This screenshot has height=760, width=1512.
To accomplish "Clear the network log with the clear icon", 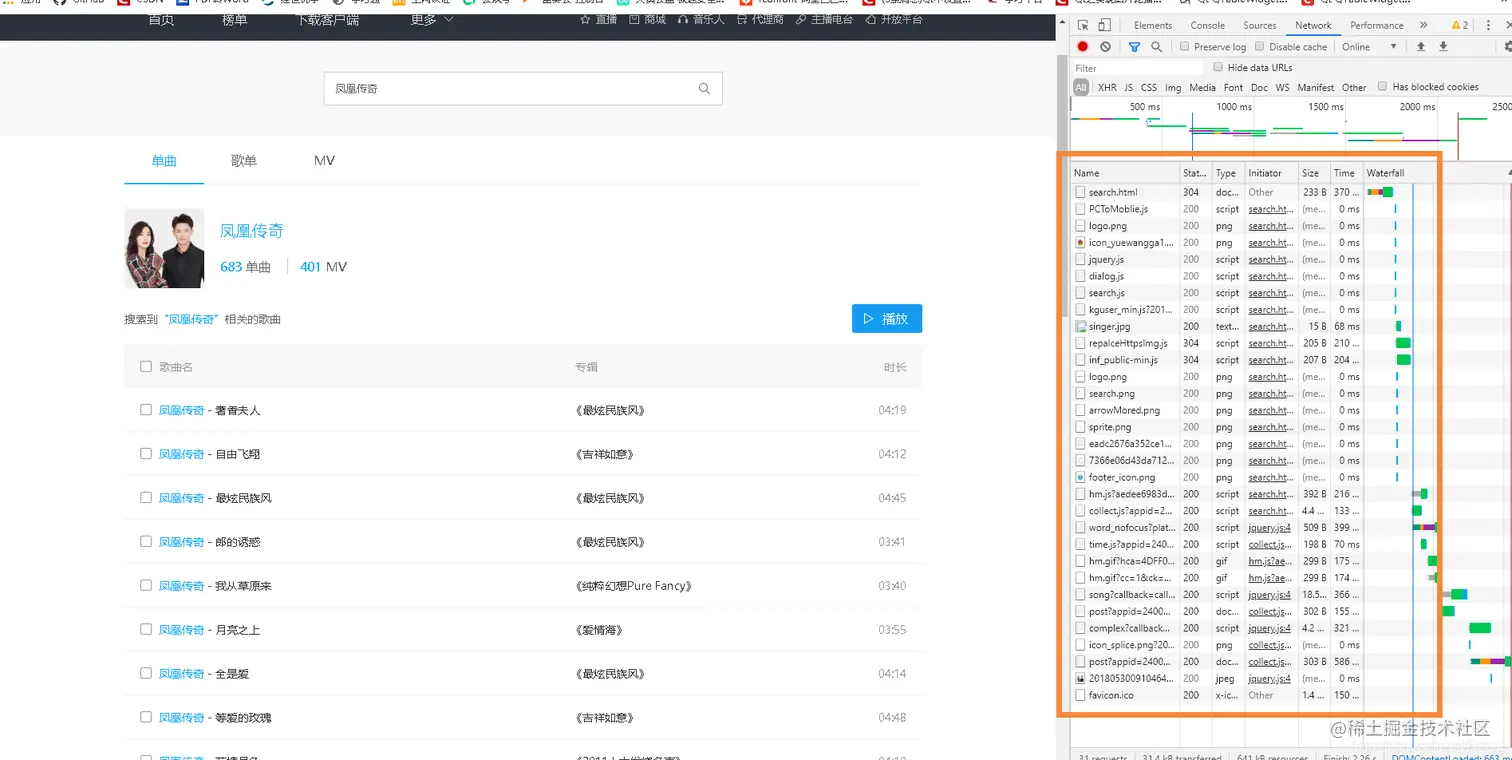I will (1105, 47).
